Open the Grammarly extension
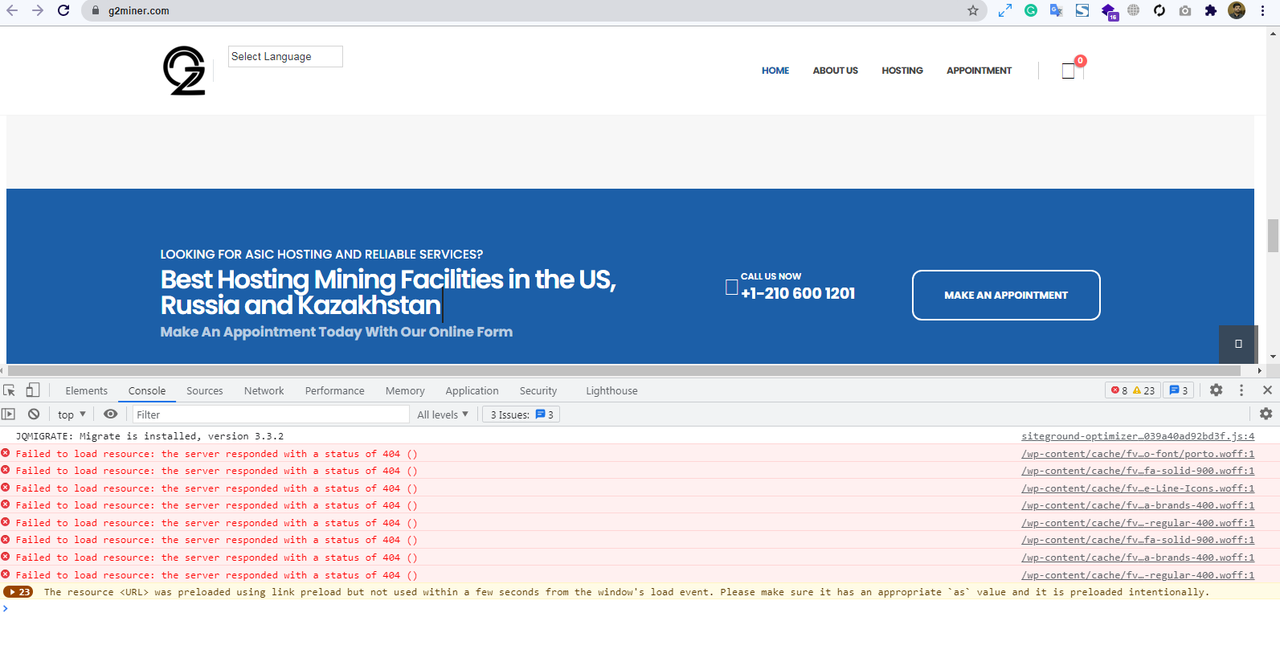The width and height of the screenshot is (1280, 653). click(1031, 10)
